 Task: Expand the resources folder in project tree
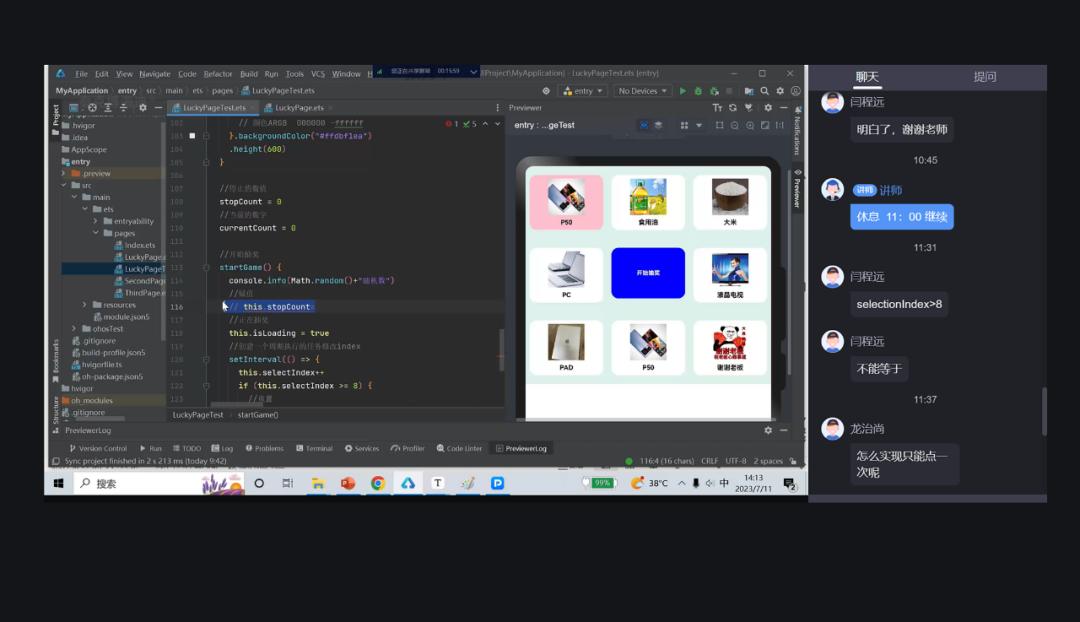point(85,305)
